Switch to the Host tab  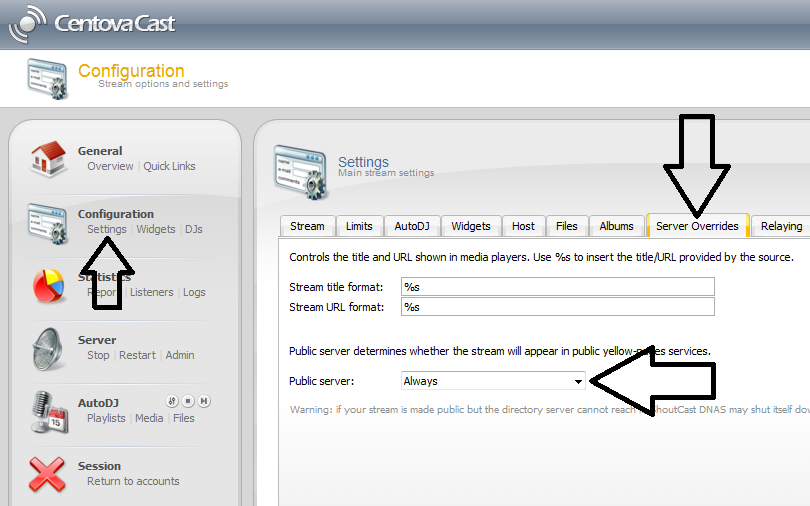523,226
